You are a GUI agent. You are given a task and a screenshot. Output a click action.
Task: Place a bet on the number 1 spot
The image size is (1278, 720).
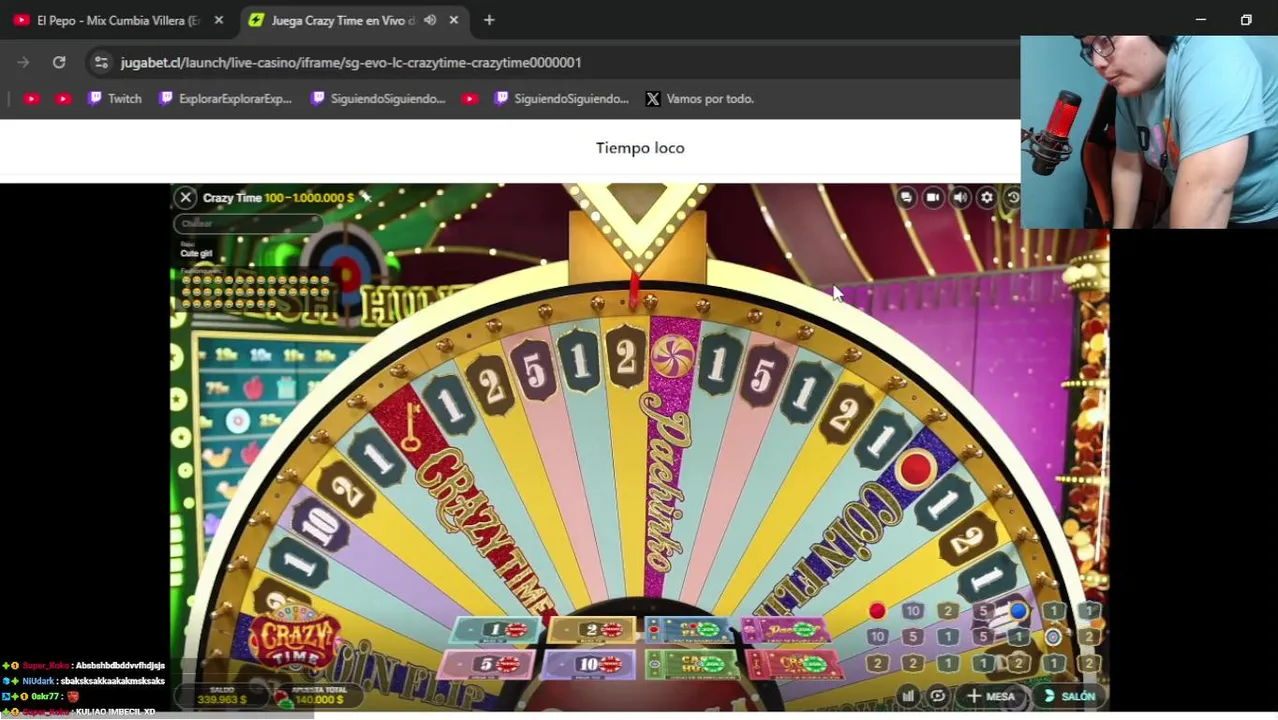click(x=497, y=630)
